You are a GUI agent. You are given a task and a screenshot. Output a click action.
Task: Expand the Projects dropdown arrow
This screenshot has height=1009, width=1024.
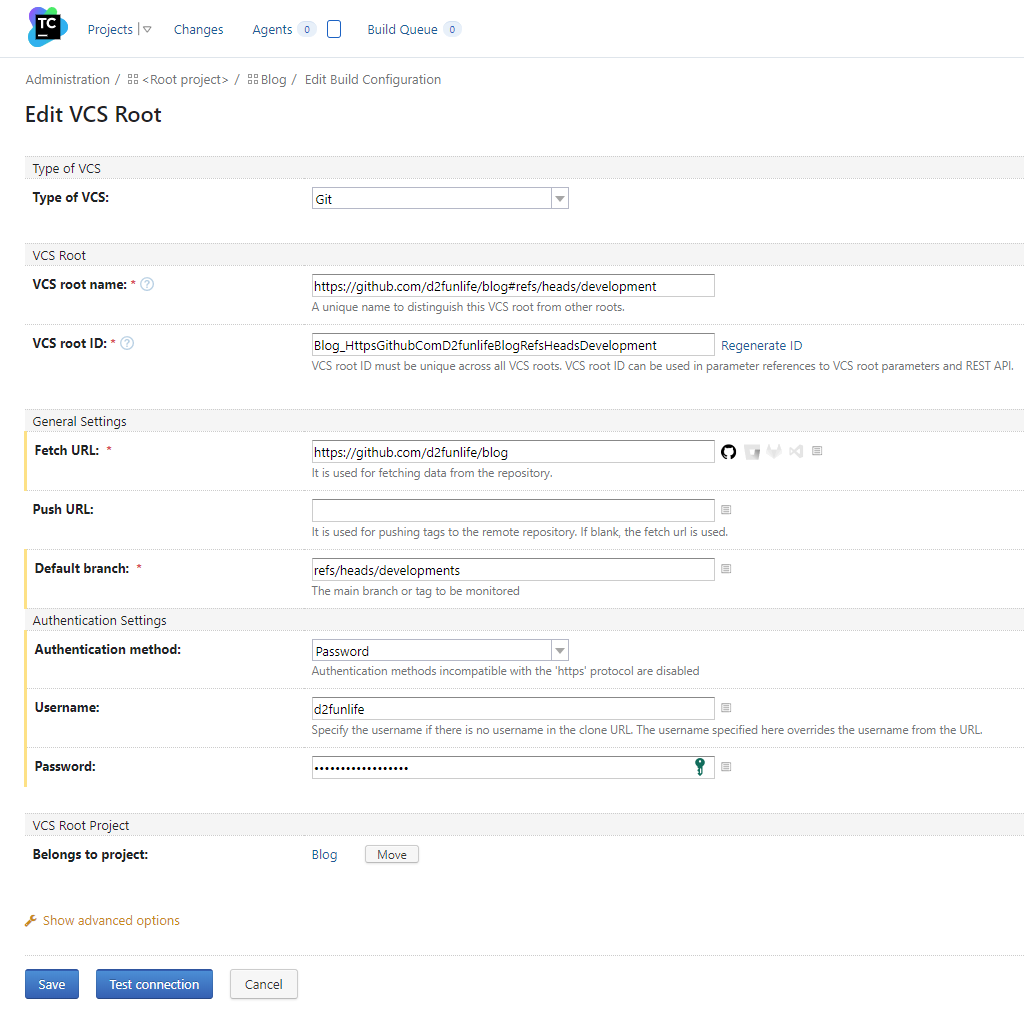click(x=147, y=30)
